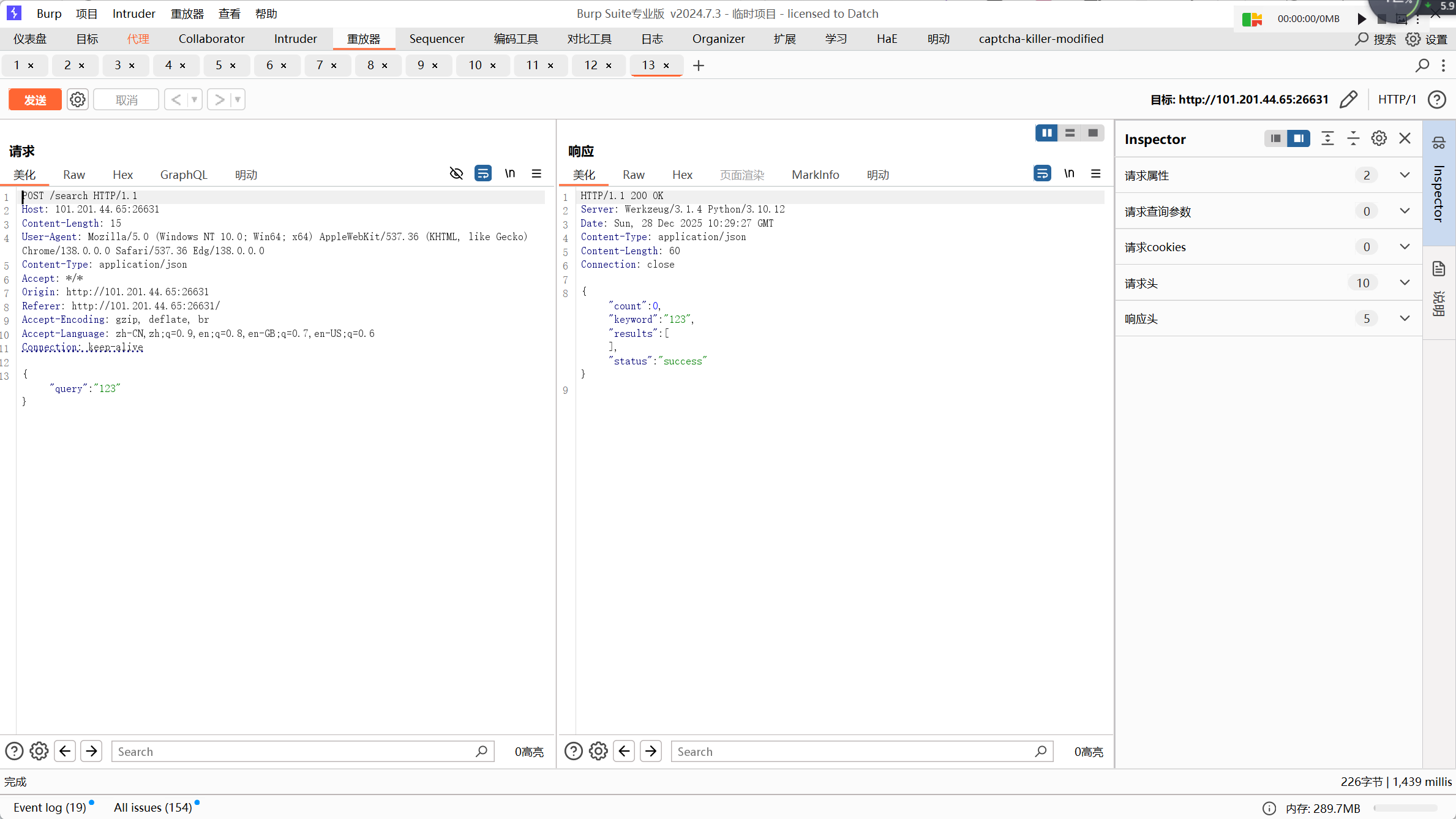
Task: Click the non-printable characters \n icon in request
Action: pyautogui.click(x=509, y=174)
